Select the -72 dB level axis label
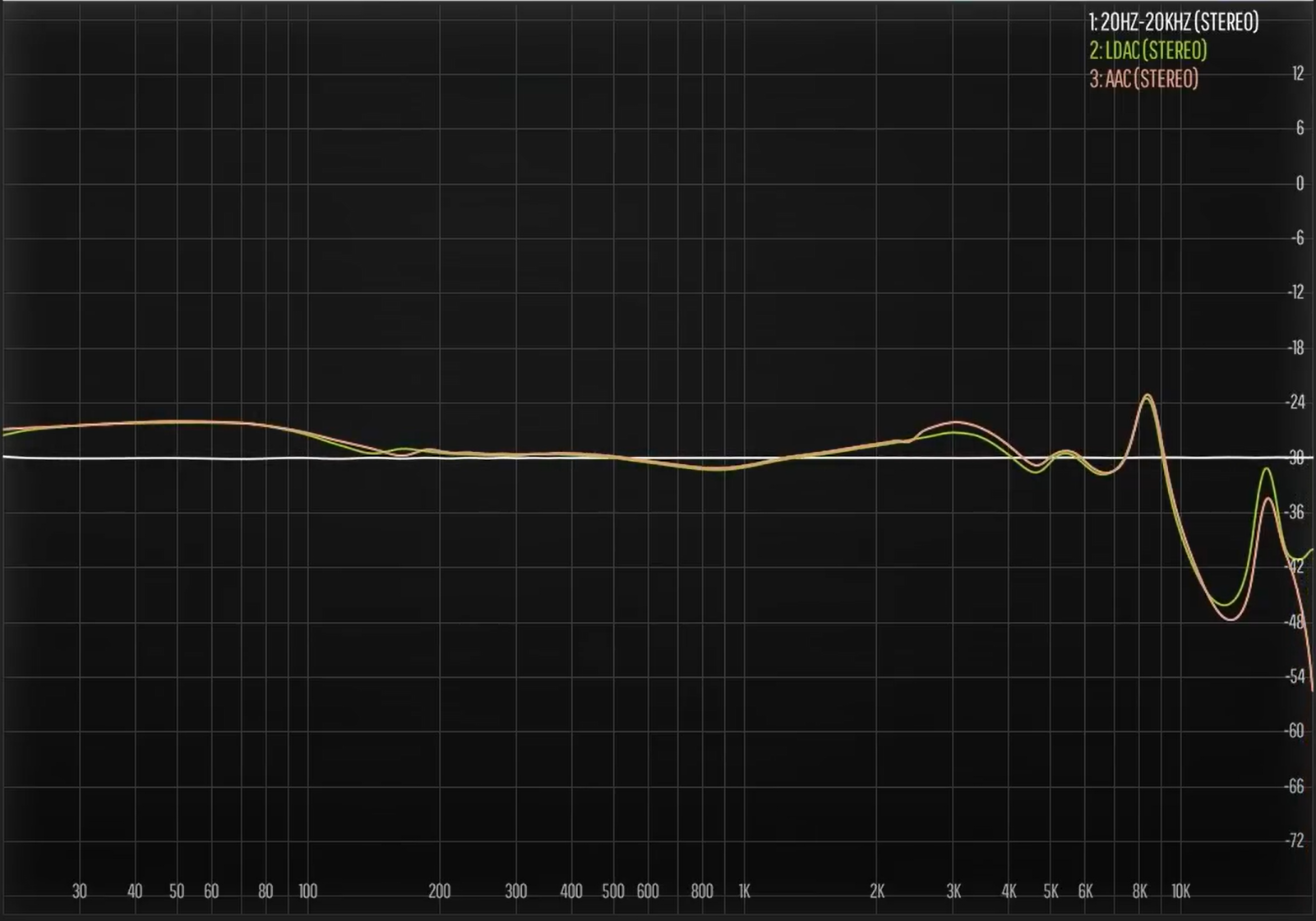 coord(1295,840)
